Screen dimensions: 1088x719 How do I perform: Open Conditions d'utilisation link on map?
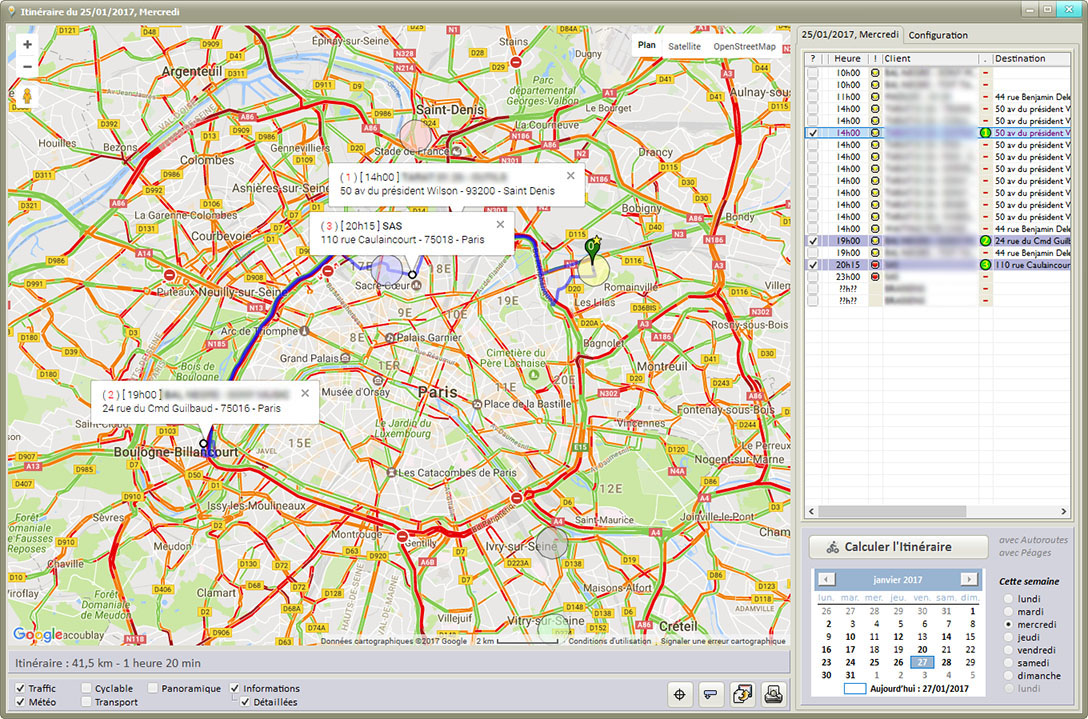tap(609, 641)
